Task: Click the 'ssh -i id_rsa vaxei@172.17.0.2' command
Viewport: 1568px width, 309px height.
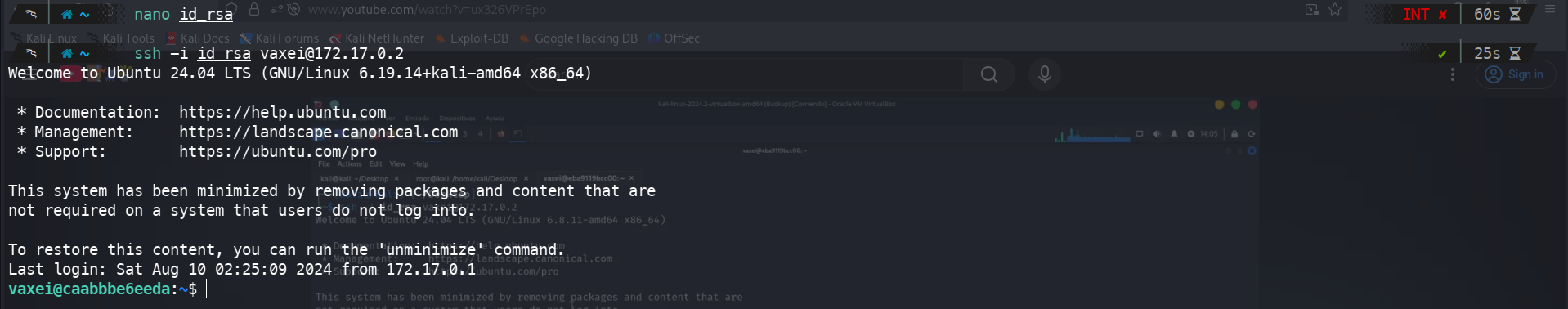Action: tap(269, 53)
